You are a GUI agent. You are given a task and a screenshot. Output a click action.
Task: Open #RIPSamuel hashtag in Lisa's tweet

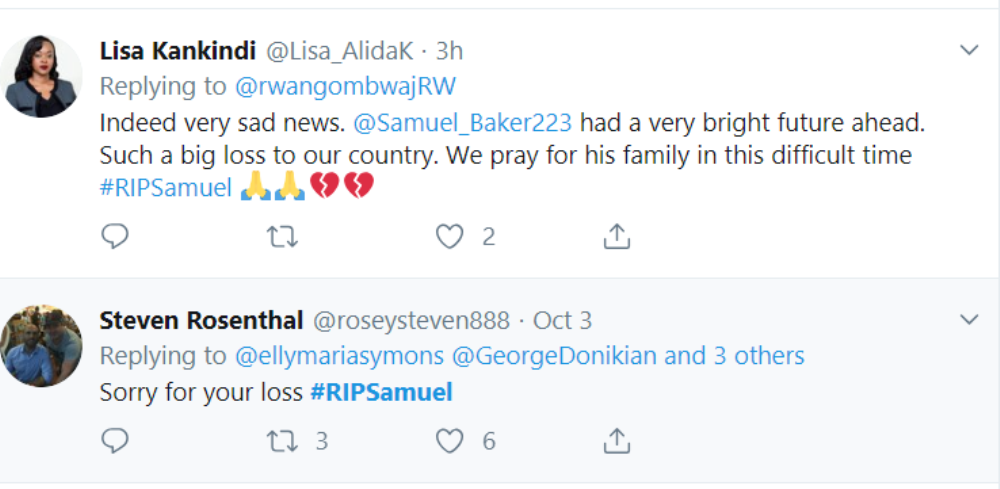(166, 187)
